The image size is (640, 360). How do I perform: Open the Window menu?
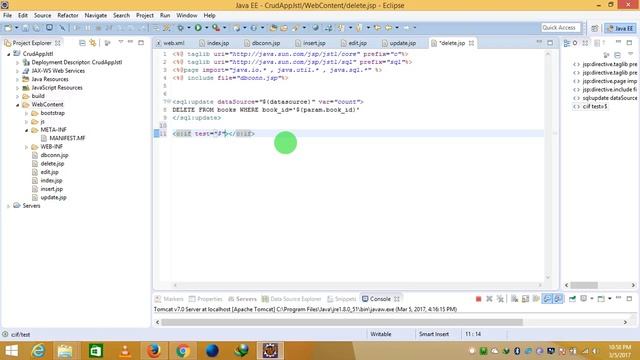pyautogui.click(x=187, y=15)
